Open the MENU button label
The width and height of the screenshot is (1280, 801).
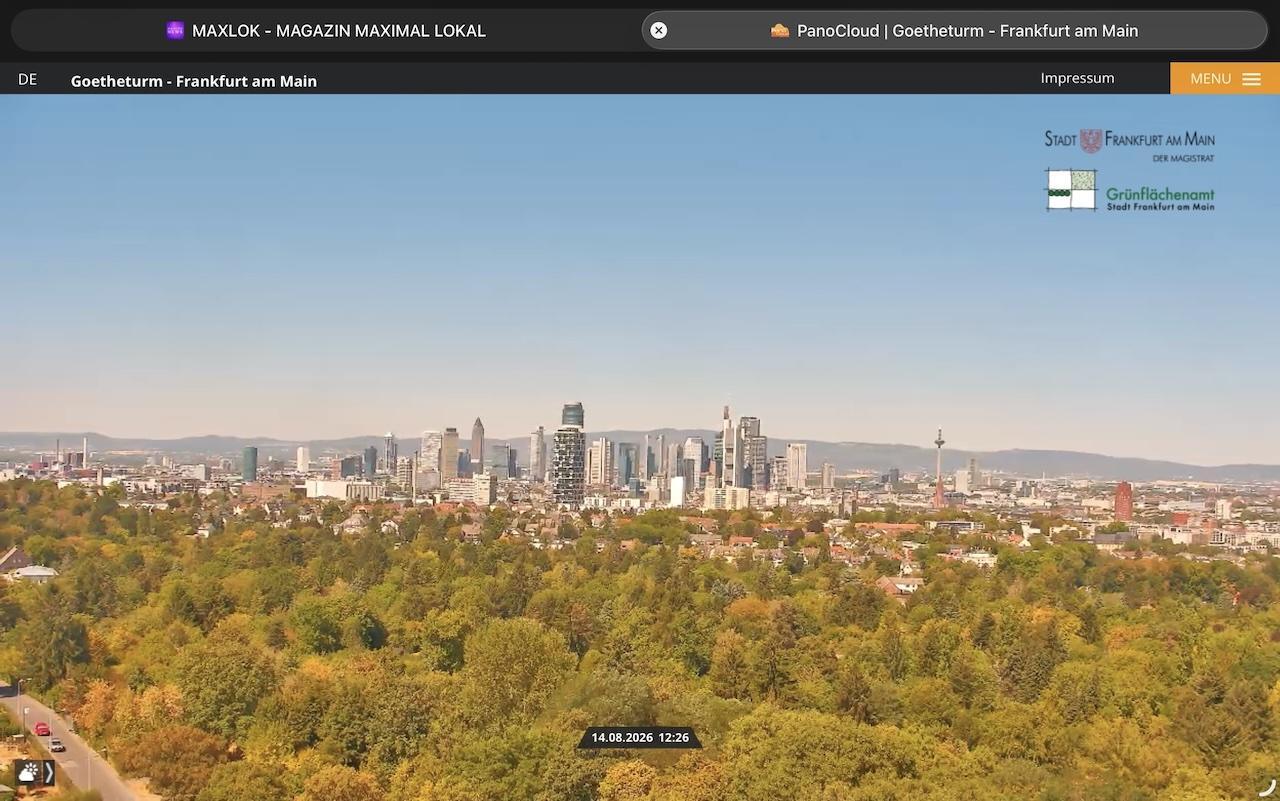tap(1211, 79)
